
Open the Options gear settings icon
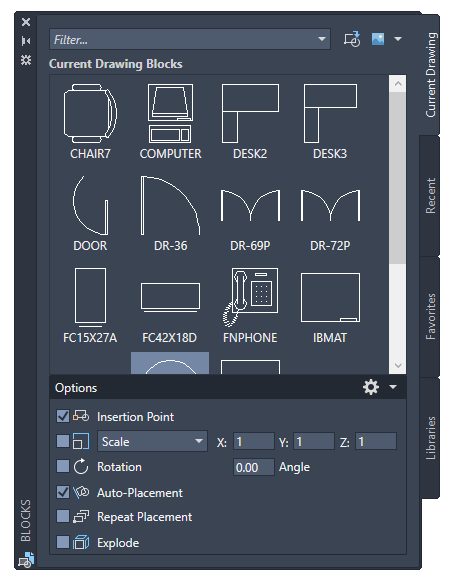371,387
